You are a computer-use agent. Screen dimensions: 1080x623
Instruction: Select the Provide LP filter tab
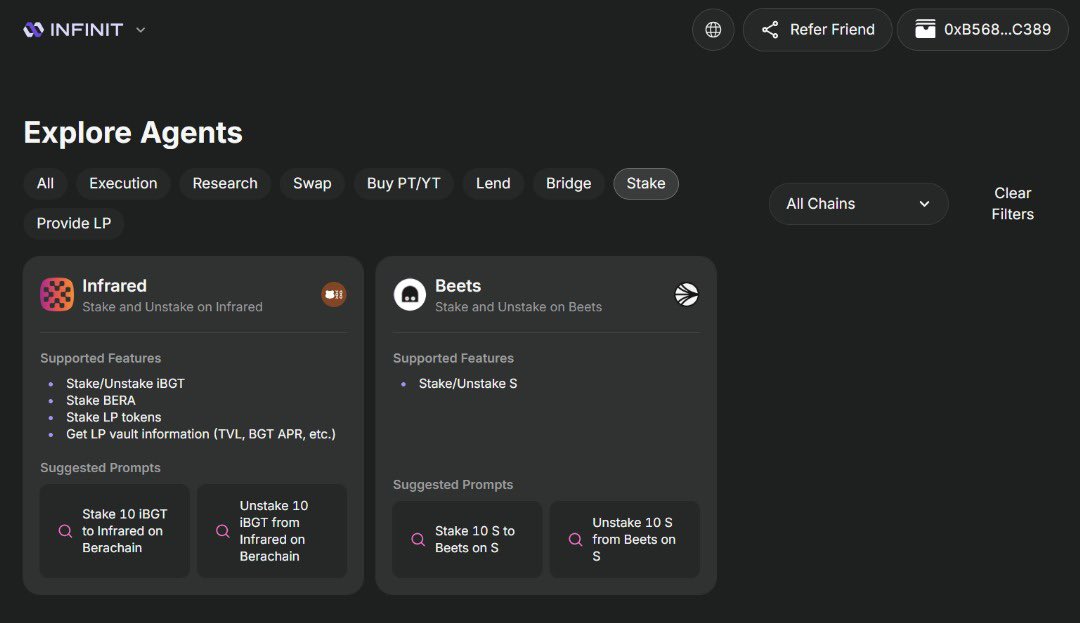74,224
